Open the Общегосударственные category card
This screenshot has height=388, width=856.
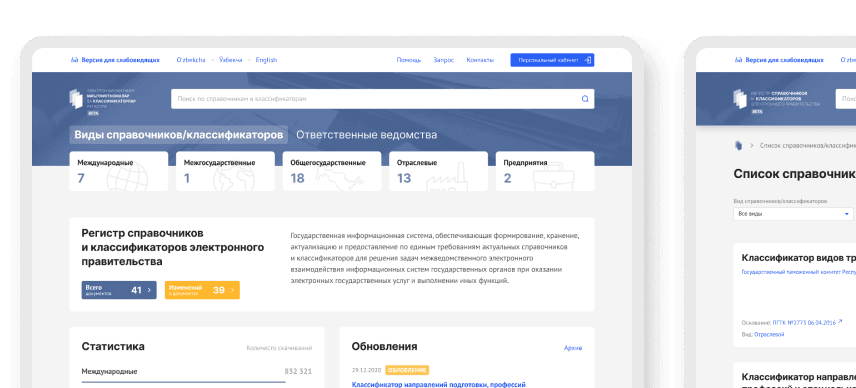[332, 171]
